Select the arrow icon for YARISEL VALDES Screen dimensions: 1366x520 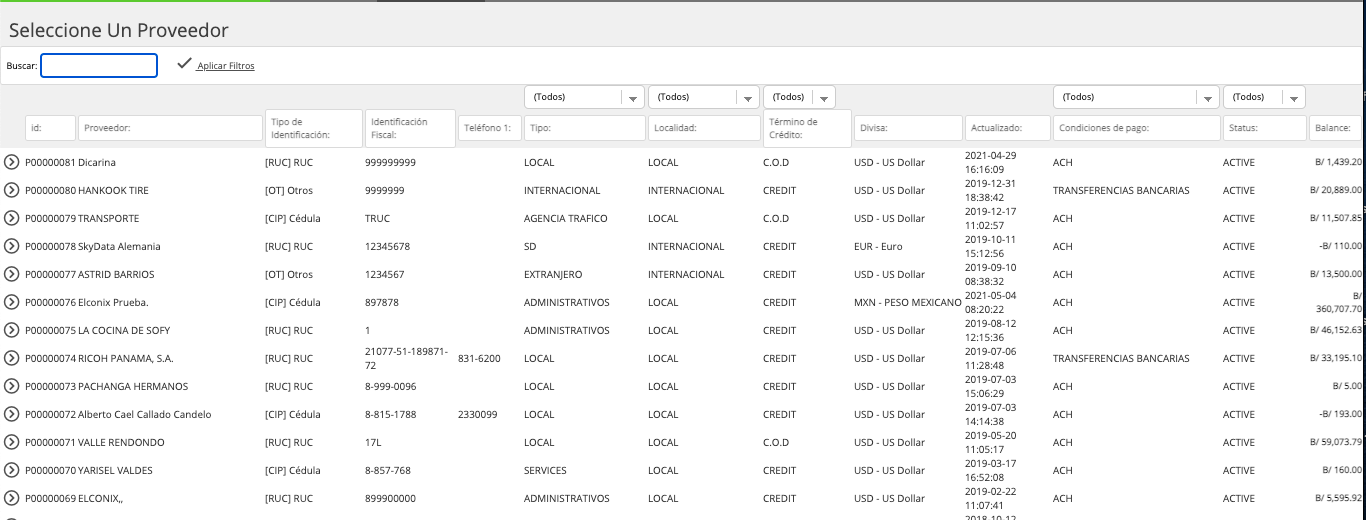point(11,470)
